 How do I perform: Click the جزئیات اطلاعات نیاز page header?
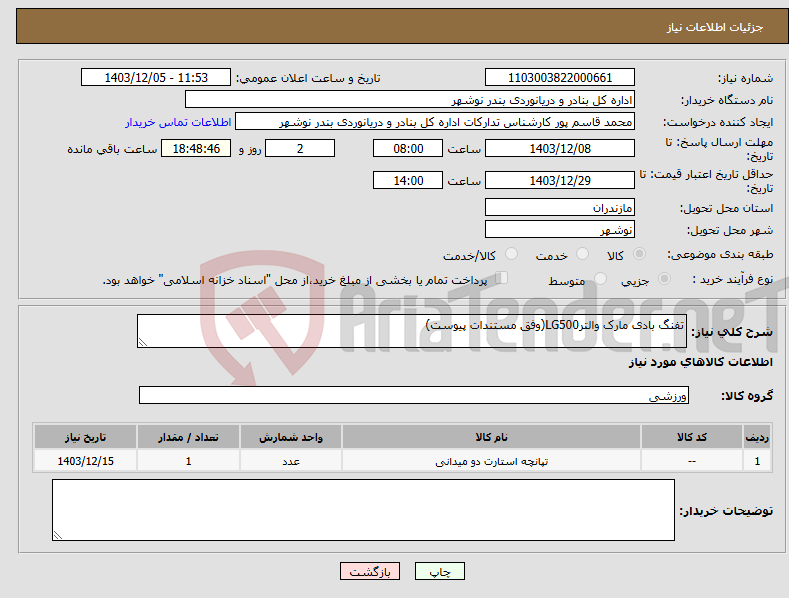pos(715,27)
